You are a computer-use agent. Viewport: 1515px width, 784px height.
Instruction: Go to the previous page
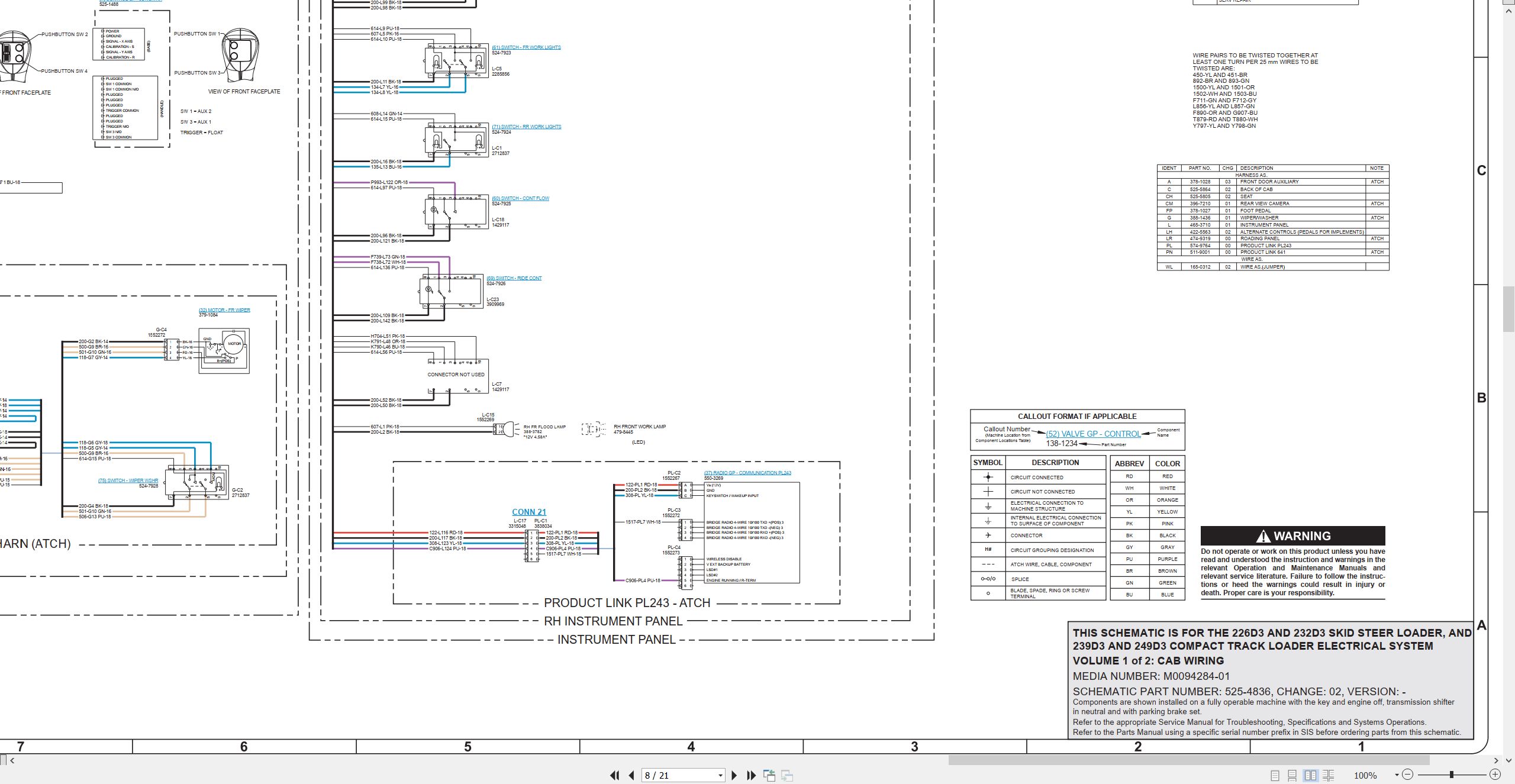pyautogui.click(x=631, y=775)
